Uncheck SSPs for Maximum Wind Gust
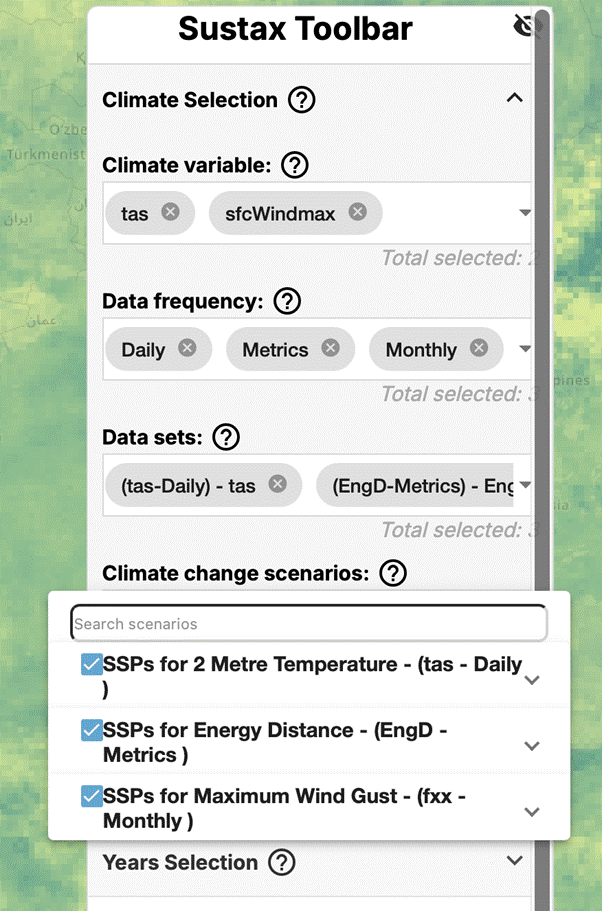 (x=91, y=796)
